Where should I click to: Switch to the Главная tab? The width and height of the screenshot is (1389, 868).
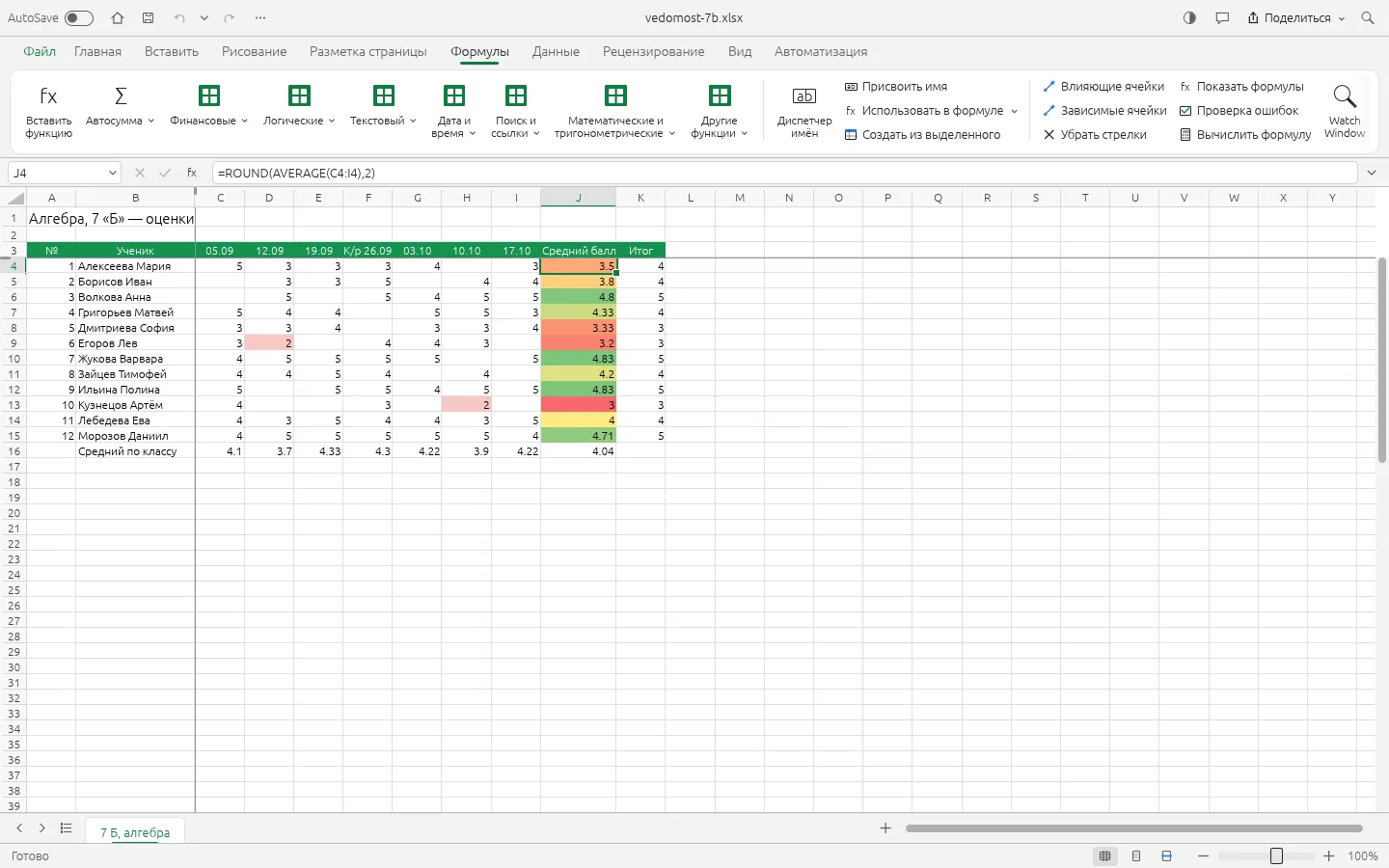tap(97, 51)
